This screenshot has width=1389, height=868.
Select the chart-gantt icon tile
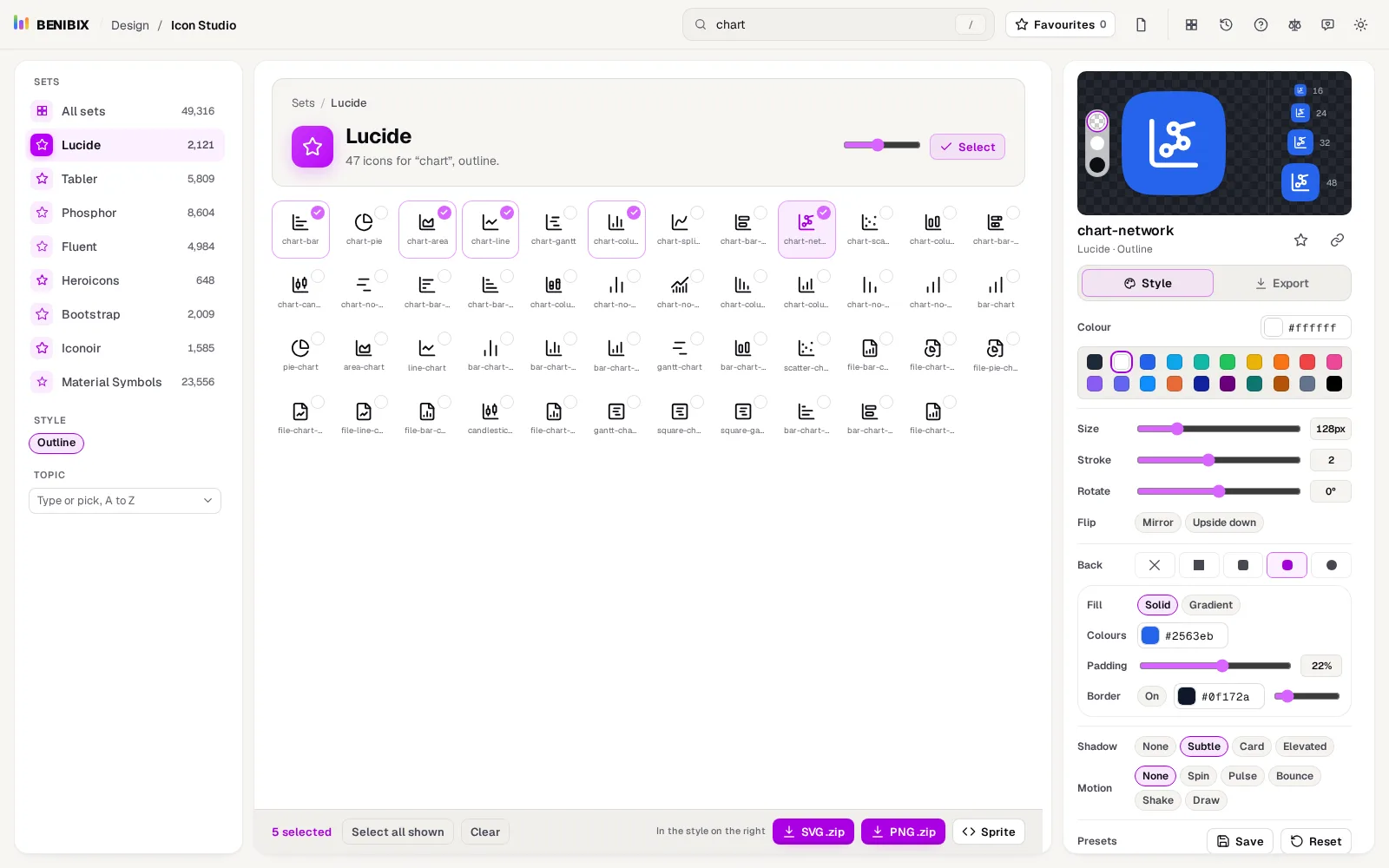(554, 229)
